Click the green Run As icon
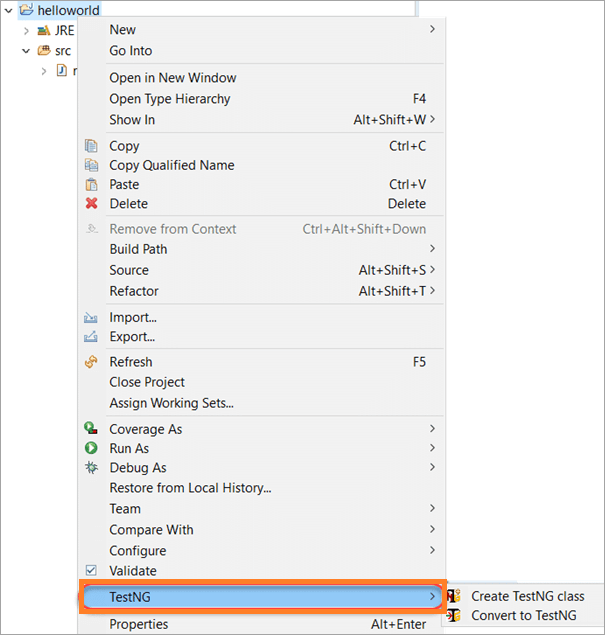Viewport: 605px width, 635px height. tap(91, 449)
